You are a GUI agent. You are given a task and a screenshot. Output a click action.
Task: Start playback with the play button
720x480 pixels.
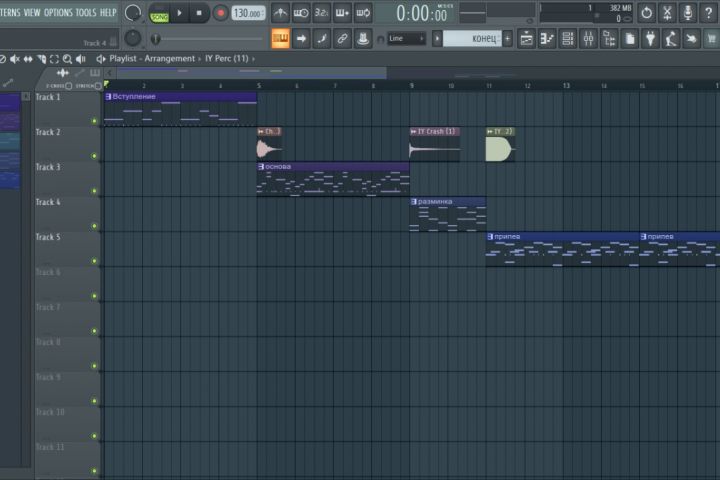(180, 13)
